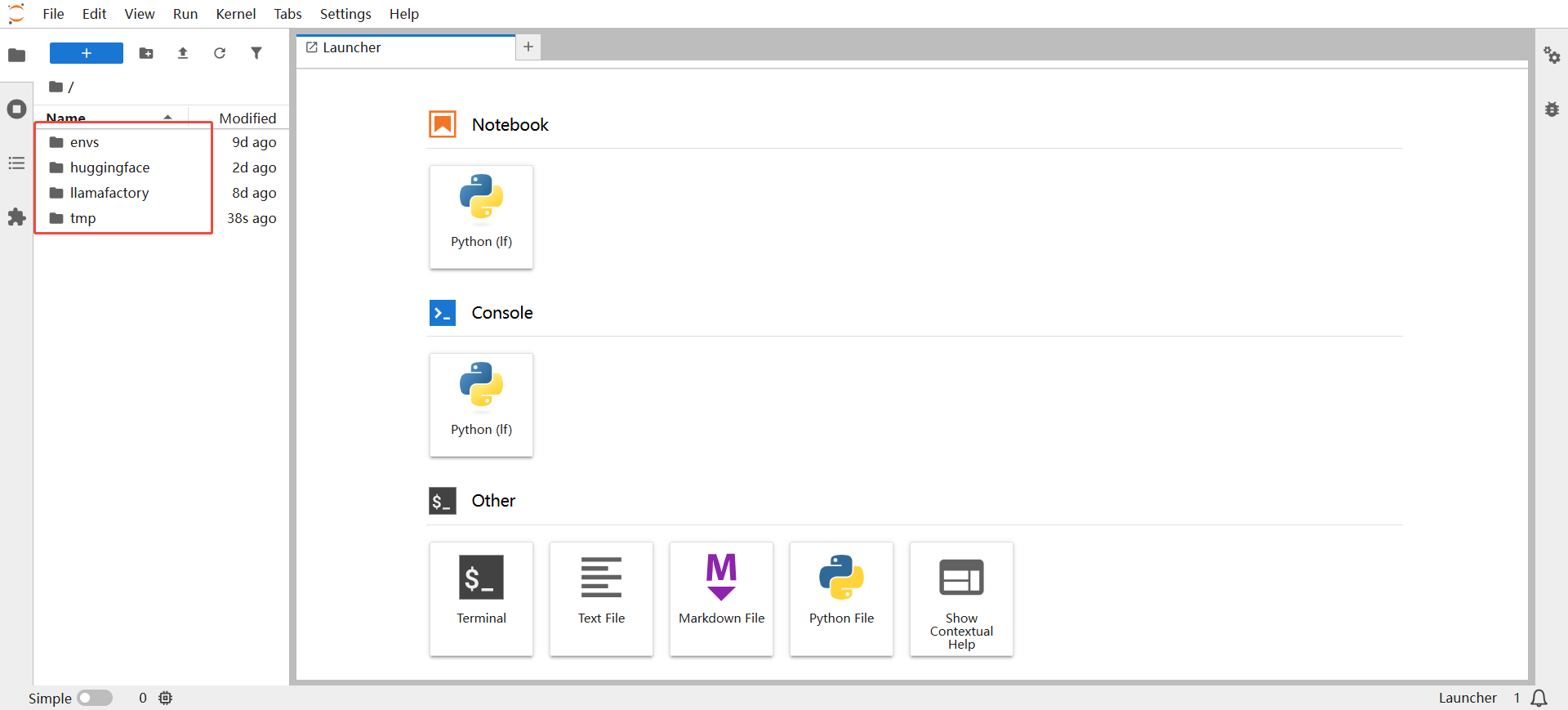Open the huggingface folder
1568x710 pixels.
click(109, 167)
